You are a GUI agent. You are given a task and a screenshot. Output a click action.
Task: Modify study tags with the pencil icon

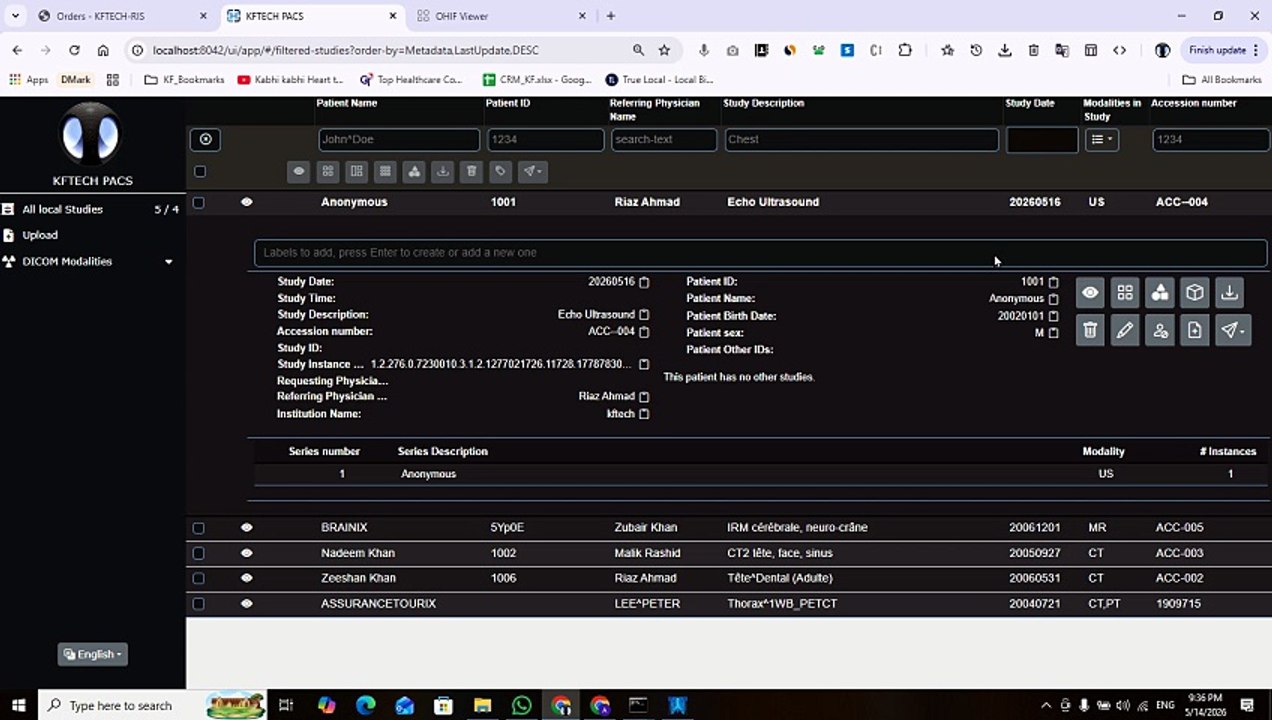[1125, 330]
